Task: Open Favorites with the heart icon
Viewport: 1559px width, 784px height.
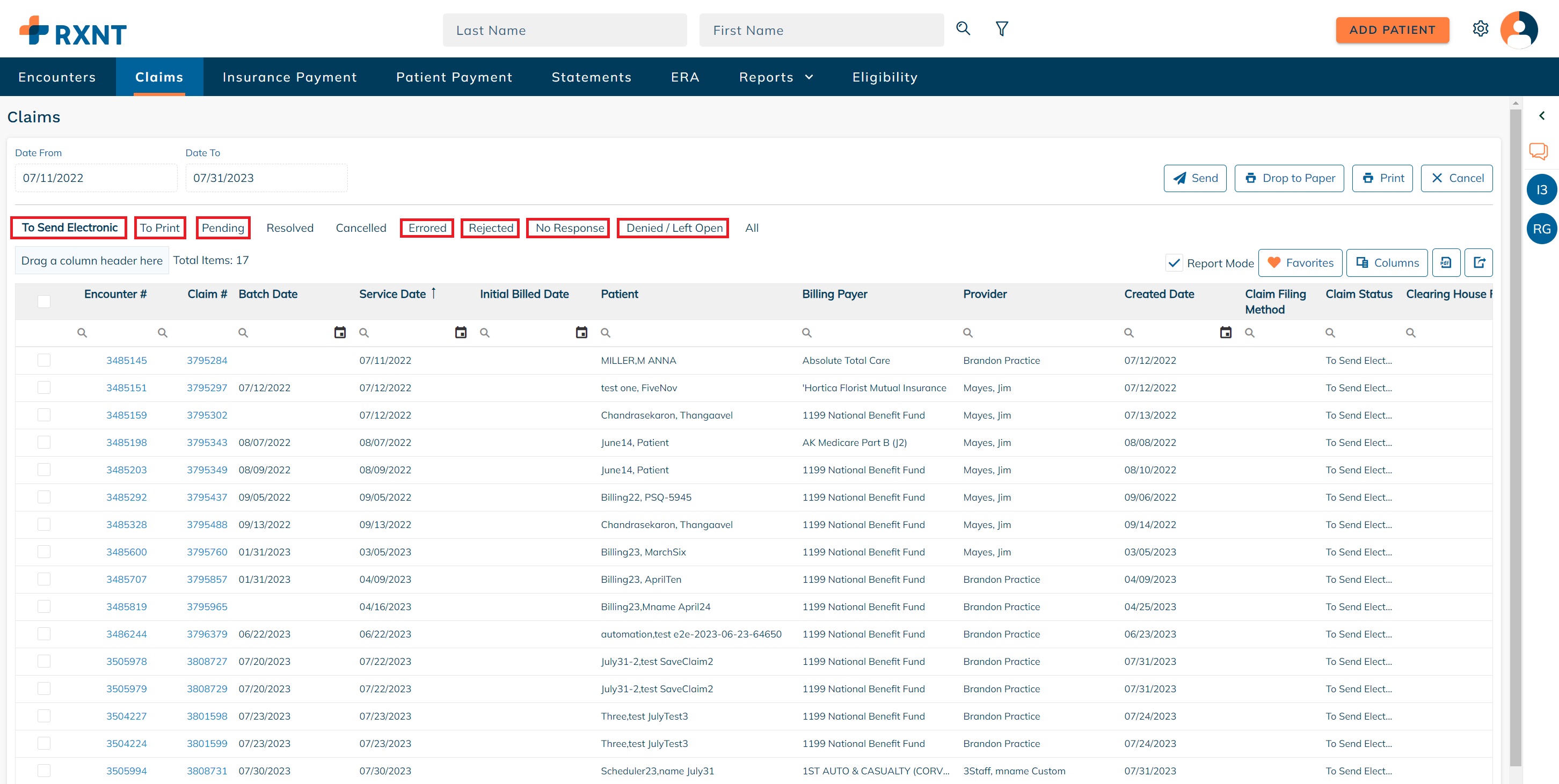Action: 1300,262
